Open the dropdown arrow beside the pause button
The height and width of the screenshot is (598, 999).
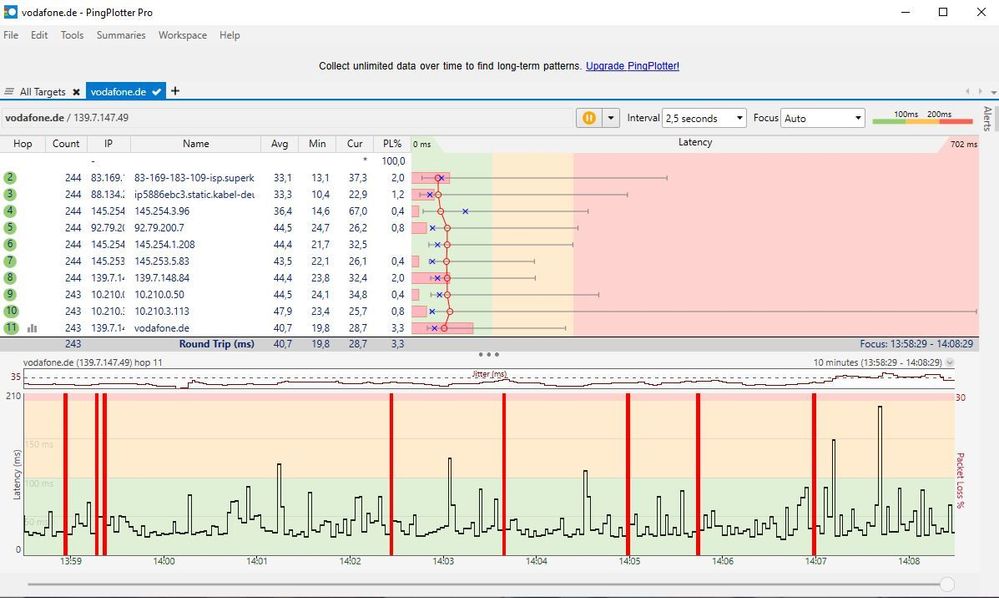coord(611,118)
